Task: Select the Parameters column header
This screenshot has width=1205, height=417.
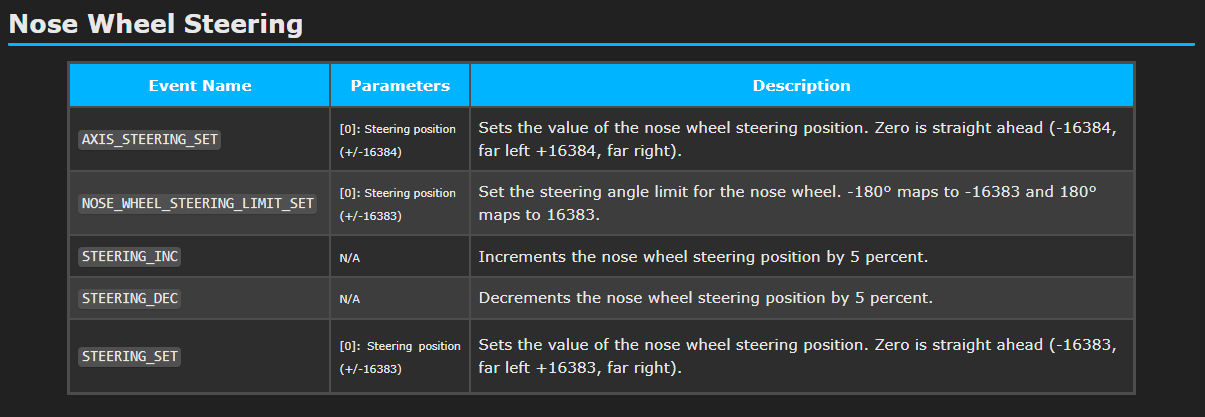Action: pyautogui.click(x=400, y=86)
